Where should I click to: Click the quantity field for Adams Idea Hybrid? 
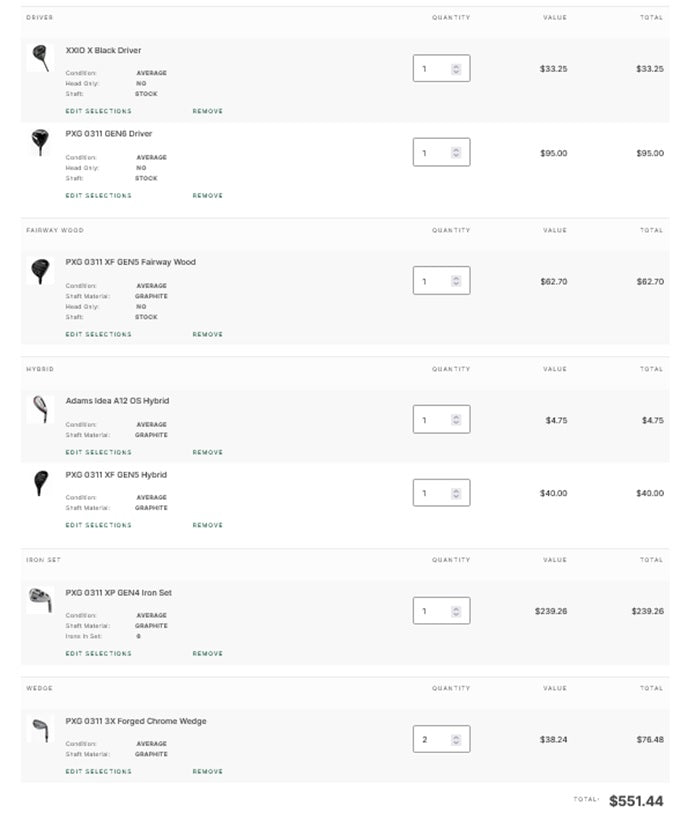click(x=442, y=419)
